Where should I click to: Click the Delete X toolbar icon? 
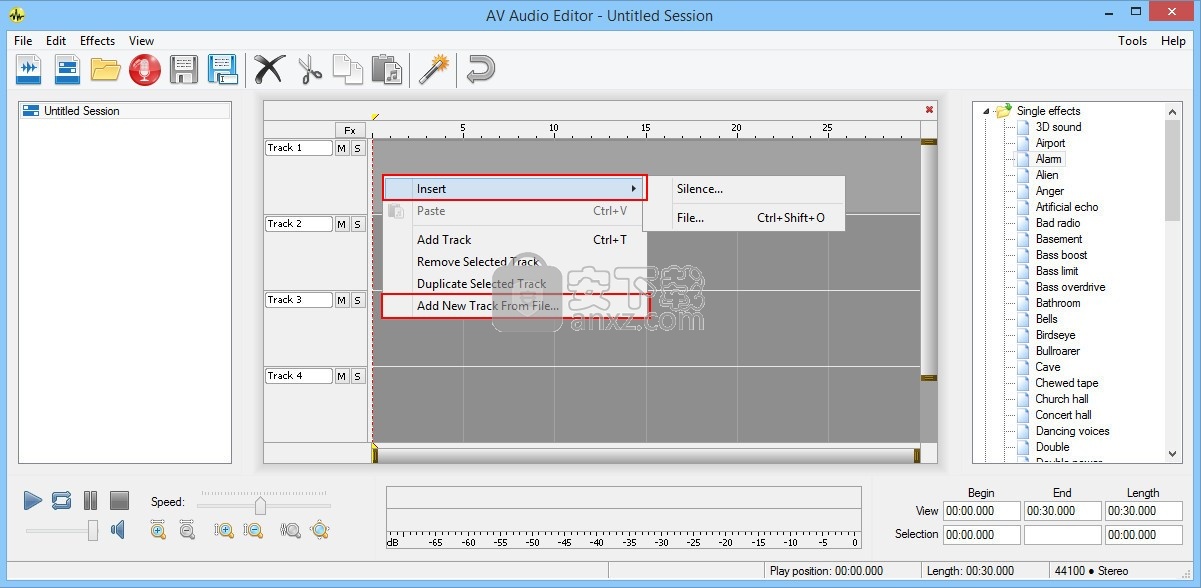coord(269,69)
